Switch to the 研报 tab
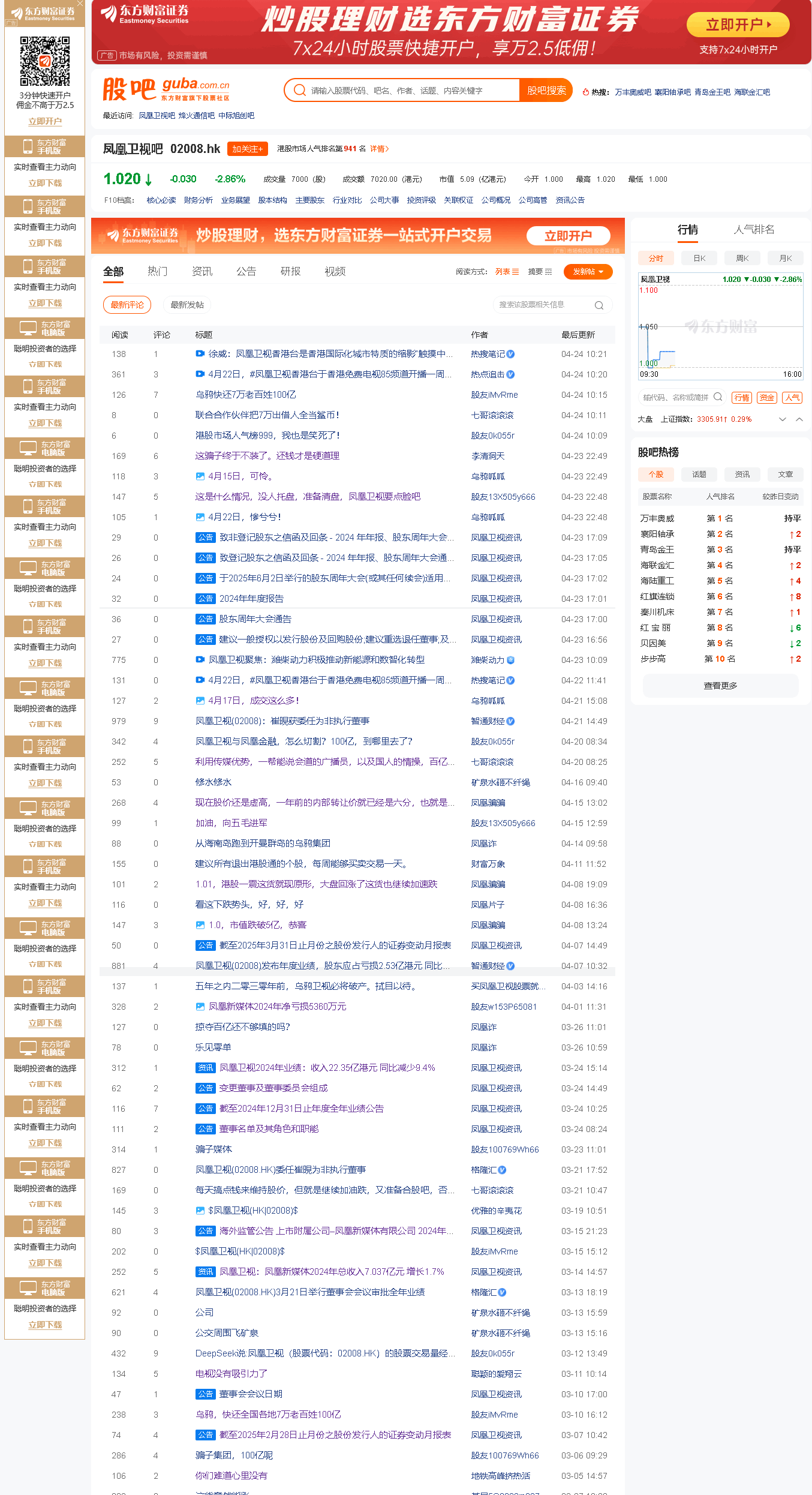Image resolution: width=812 pixels, height=1495 pixels. 290,272
